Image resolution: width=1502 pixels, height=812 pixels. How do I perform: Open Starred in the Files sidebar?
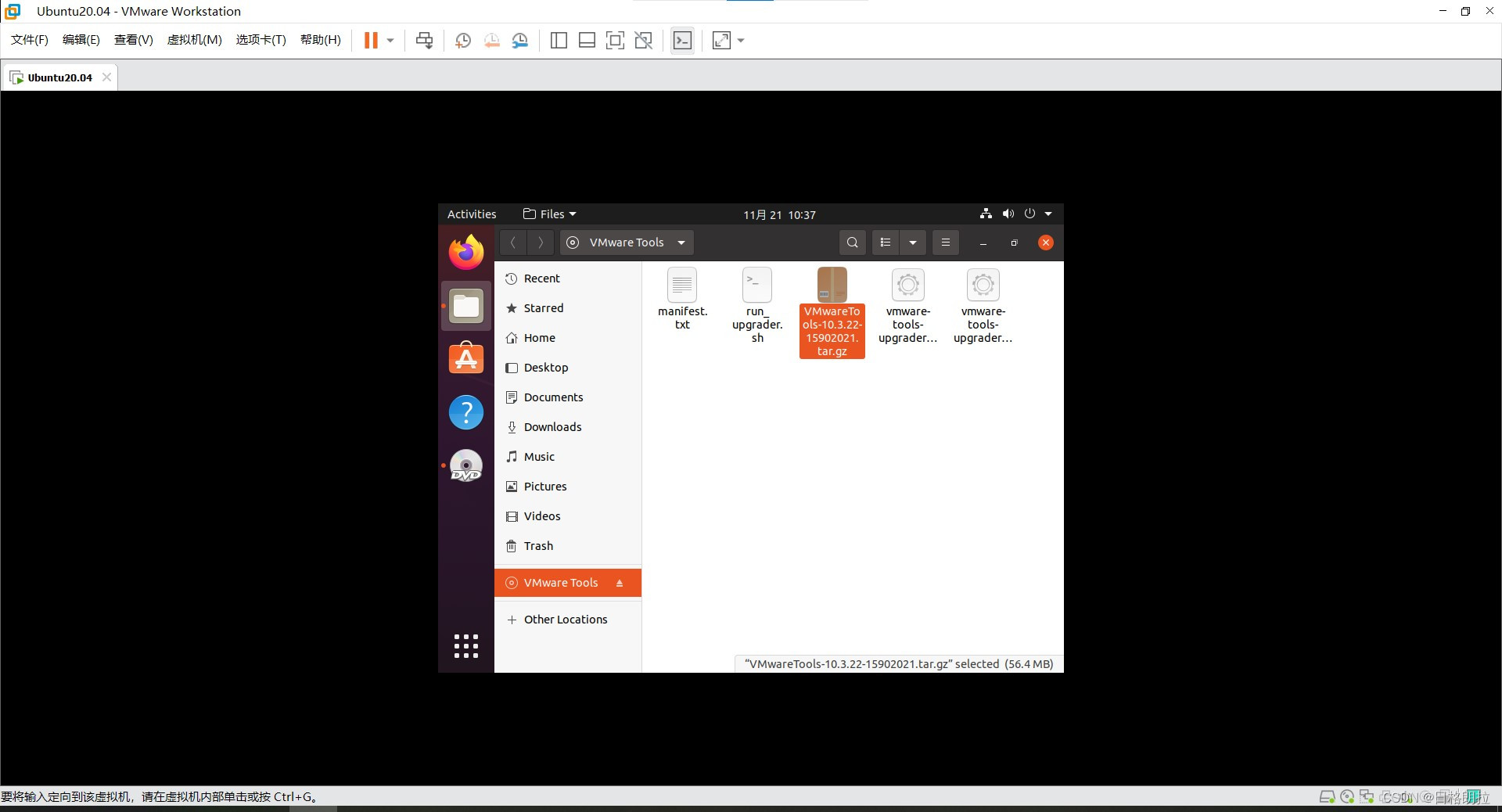click(x=568, y=308)
